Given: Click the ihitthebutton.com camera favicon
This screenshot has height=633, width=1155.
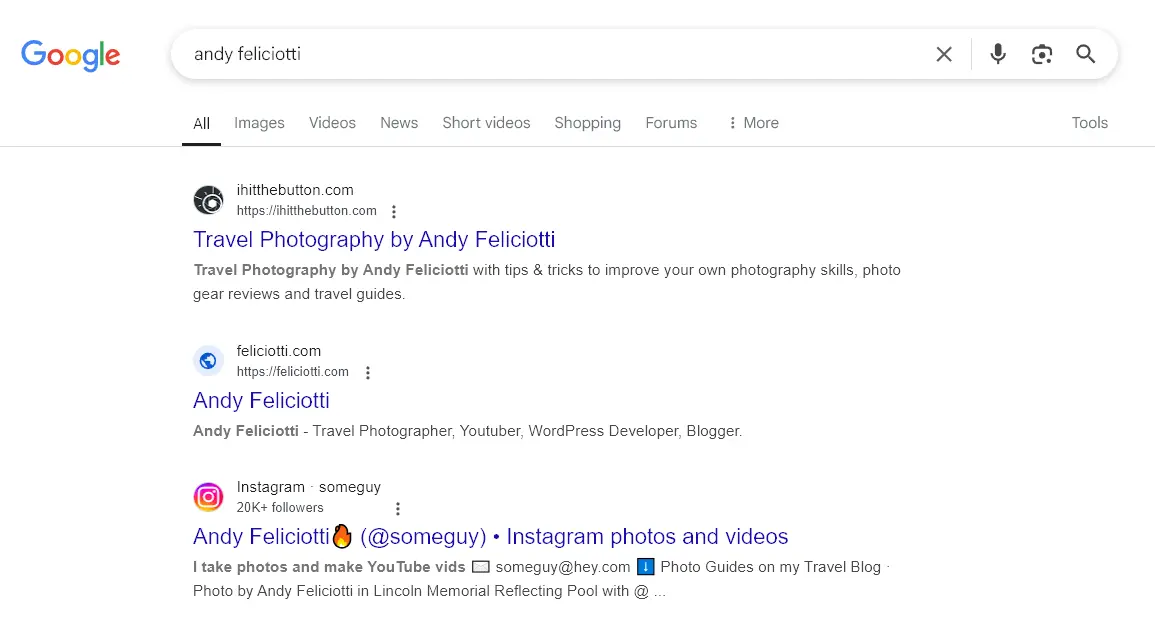Looking at the screenshot, I should pyautogui.click(x=208, y=200).
